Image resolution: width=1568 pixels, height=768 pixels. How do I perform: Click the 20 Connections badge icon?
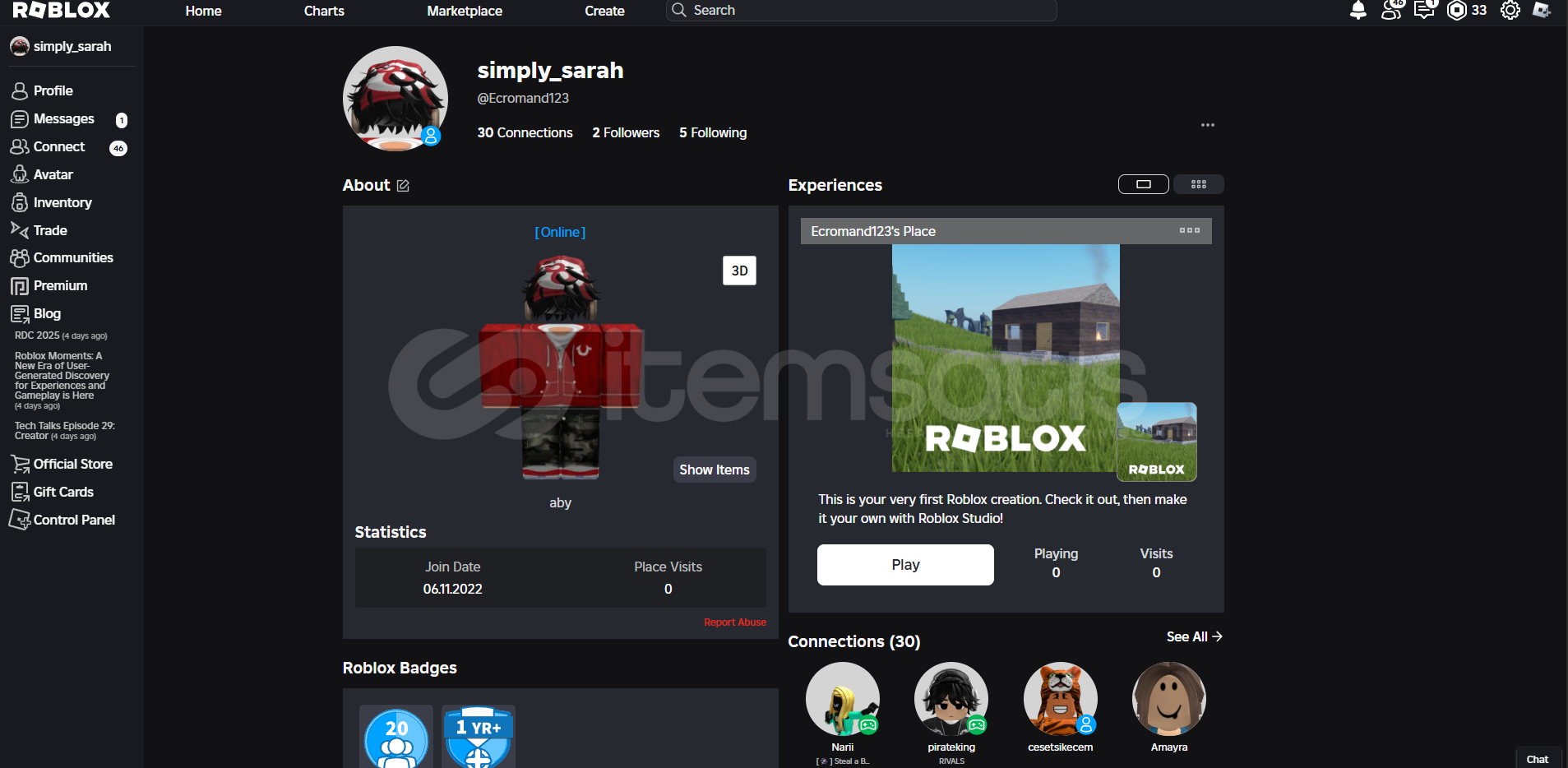[x=396, y=737]
